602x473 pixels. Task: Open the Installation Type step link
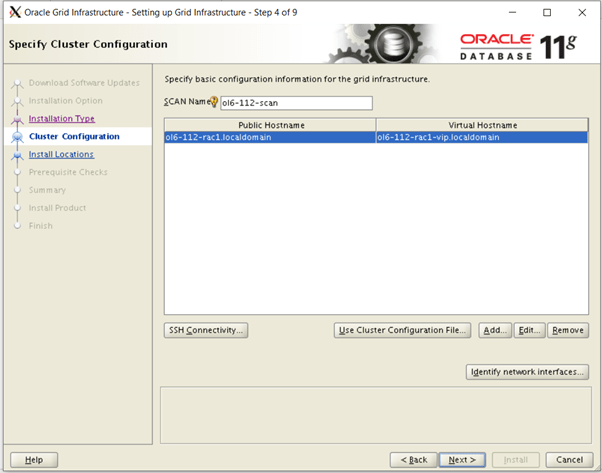click(61, 119)
